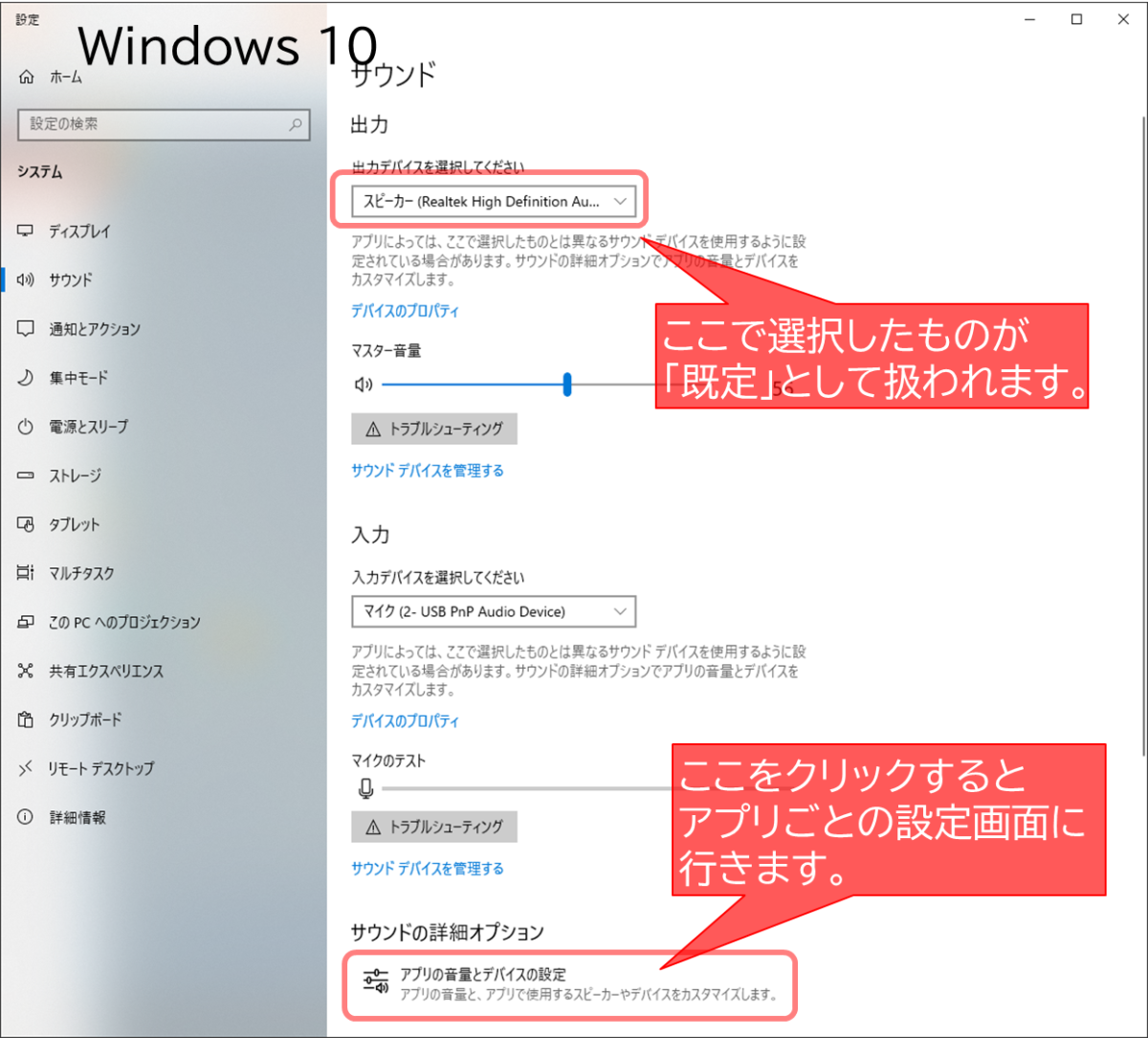Select 共有エクスペリエンス in sidebar
Image resolution: width=1148 pixels, height=1038 pixels.
(163, 671)
